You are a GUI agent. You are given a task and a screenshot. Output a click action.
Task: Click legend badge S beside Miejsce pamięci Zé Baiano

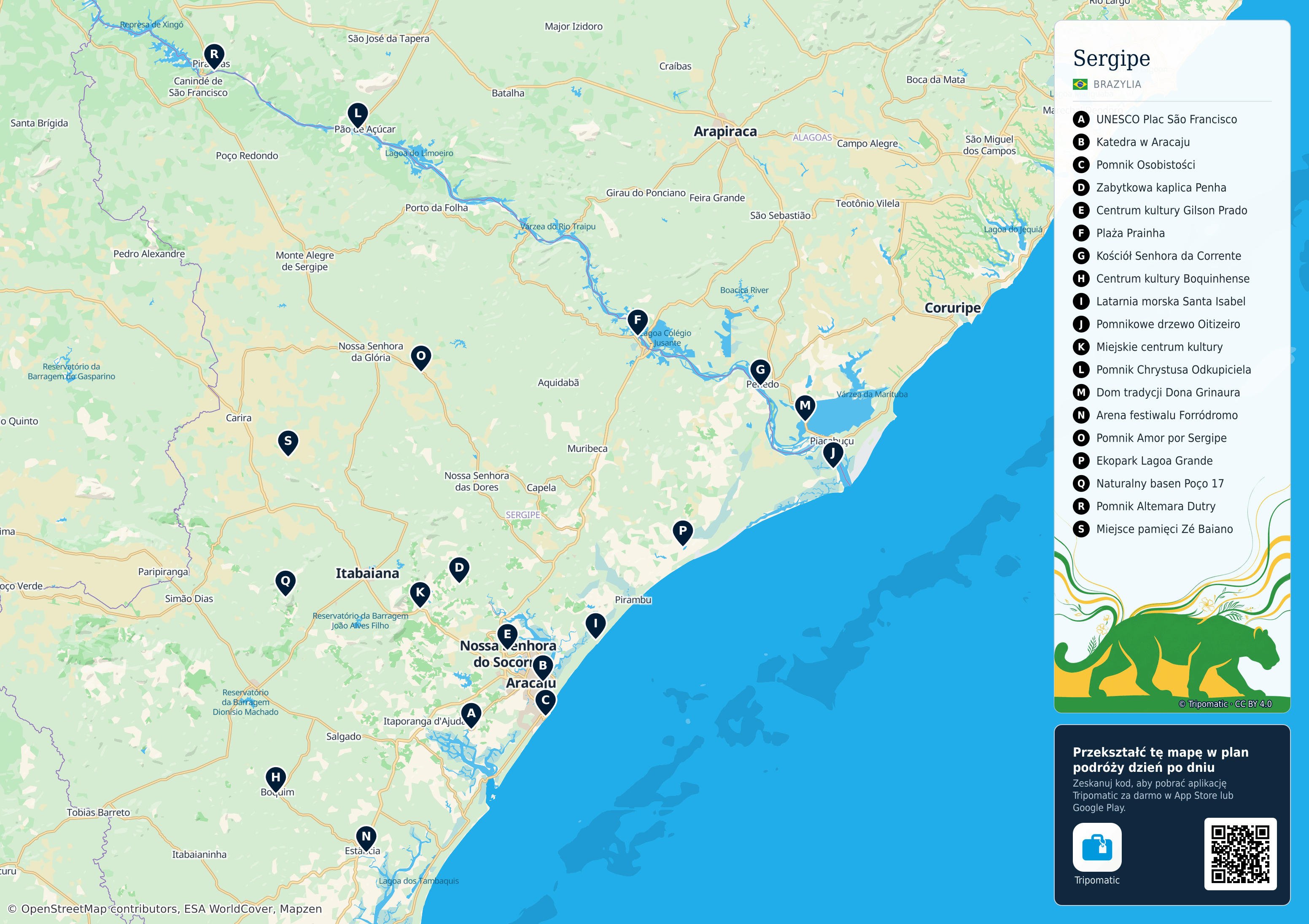[x=1081, y=529]
